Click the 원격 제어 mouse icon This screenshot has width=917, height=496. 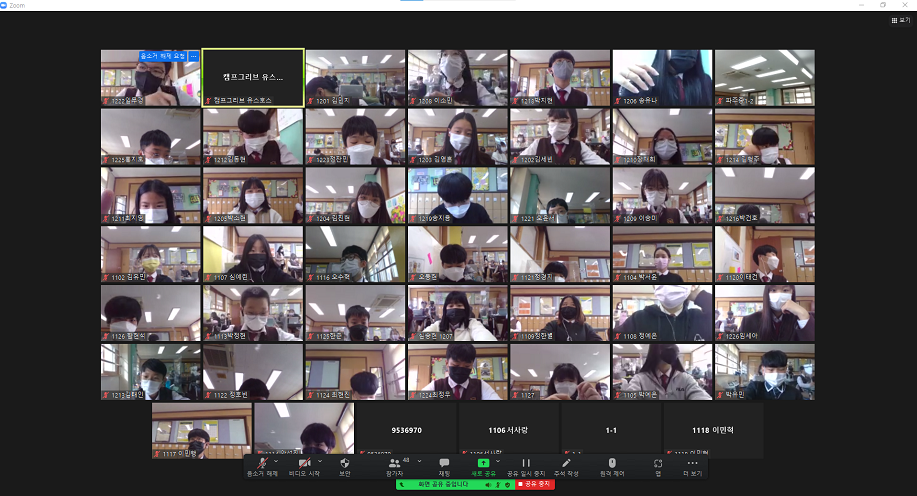pos(612,463)
